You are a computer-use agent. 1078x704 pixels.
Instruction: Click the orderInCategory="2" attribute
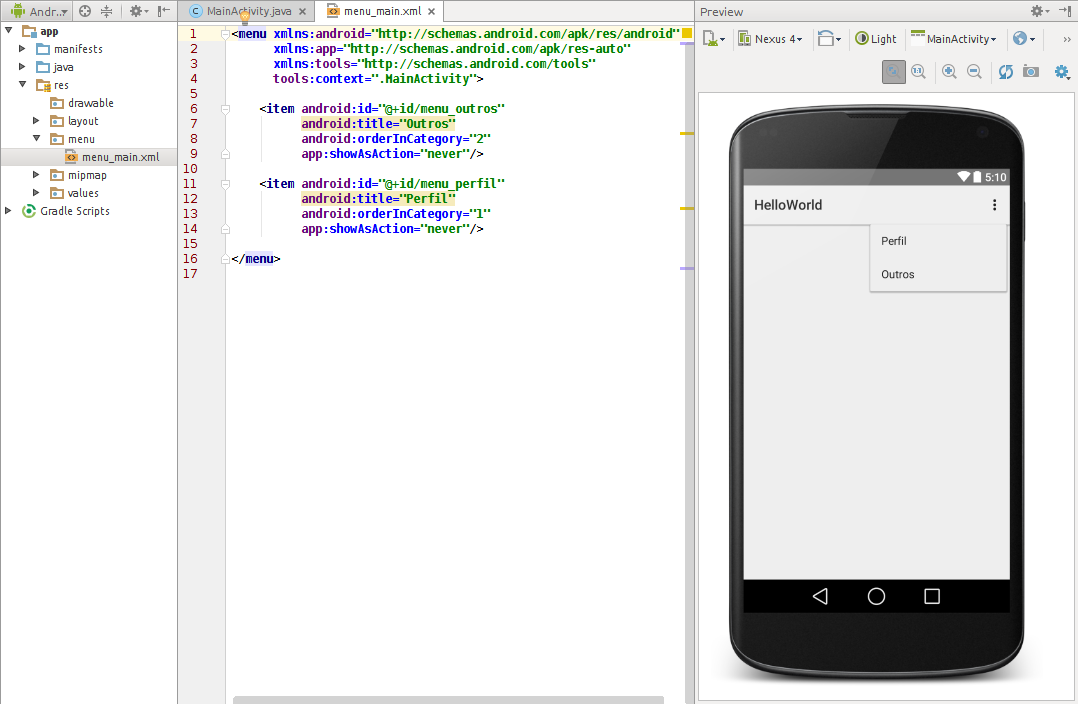[396, 139]
